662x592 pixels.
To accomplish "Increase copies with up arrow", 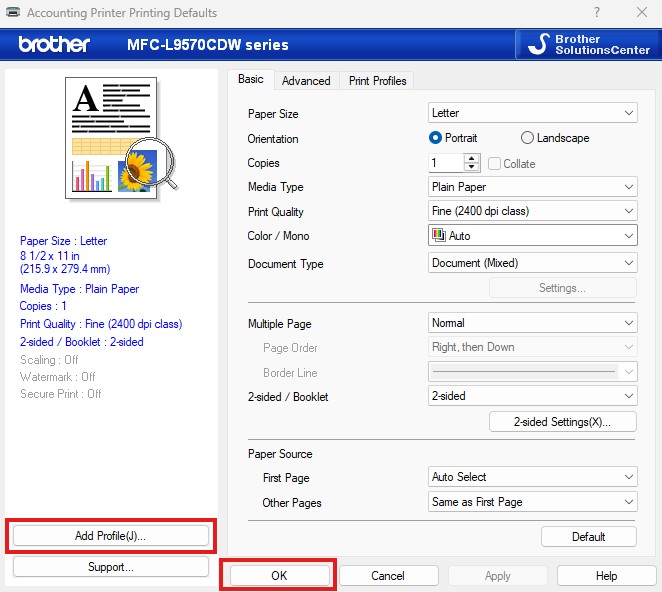I will click(x=472, y=159).
